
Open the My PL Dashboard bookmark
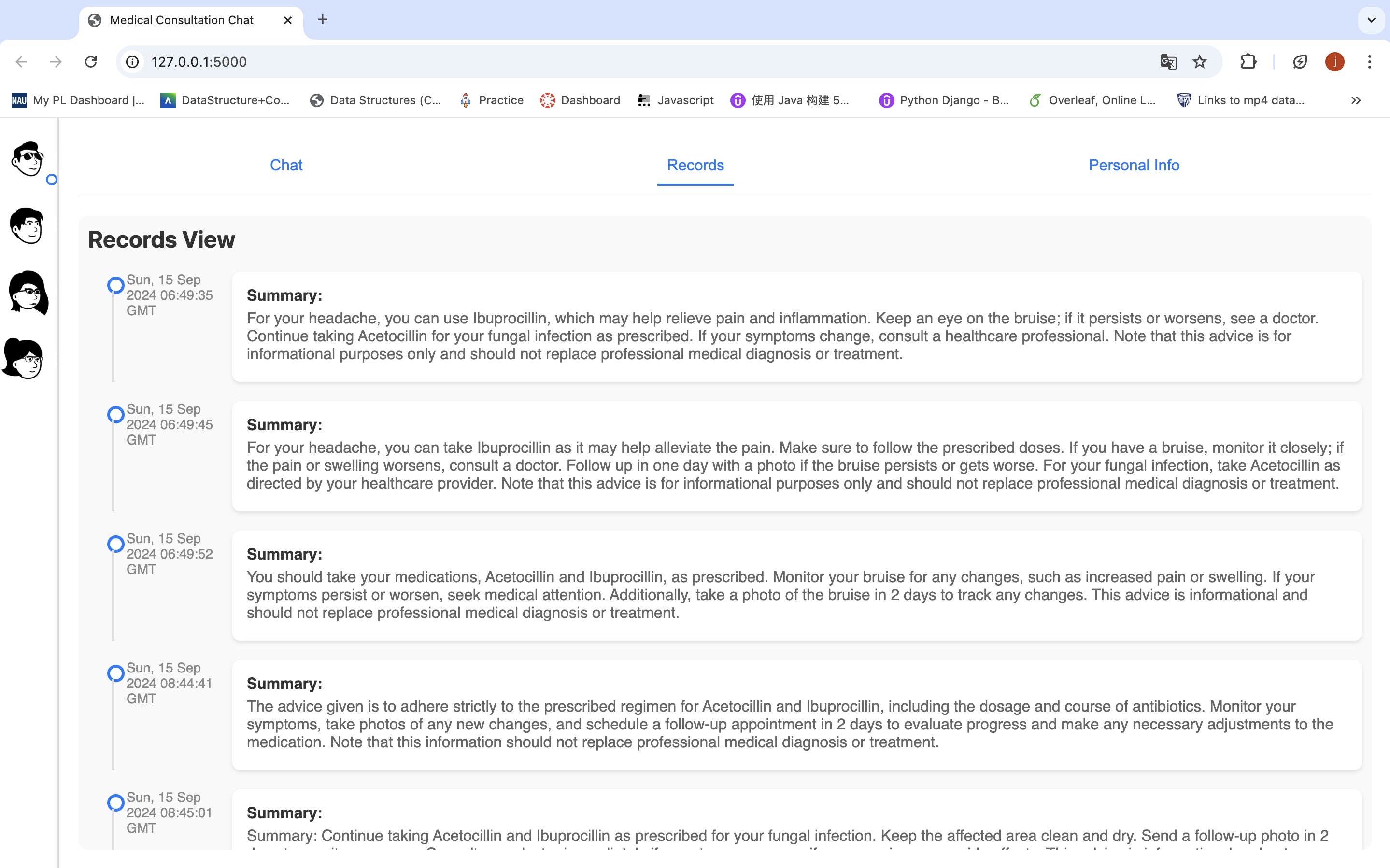tap(78, 100)
